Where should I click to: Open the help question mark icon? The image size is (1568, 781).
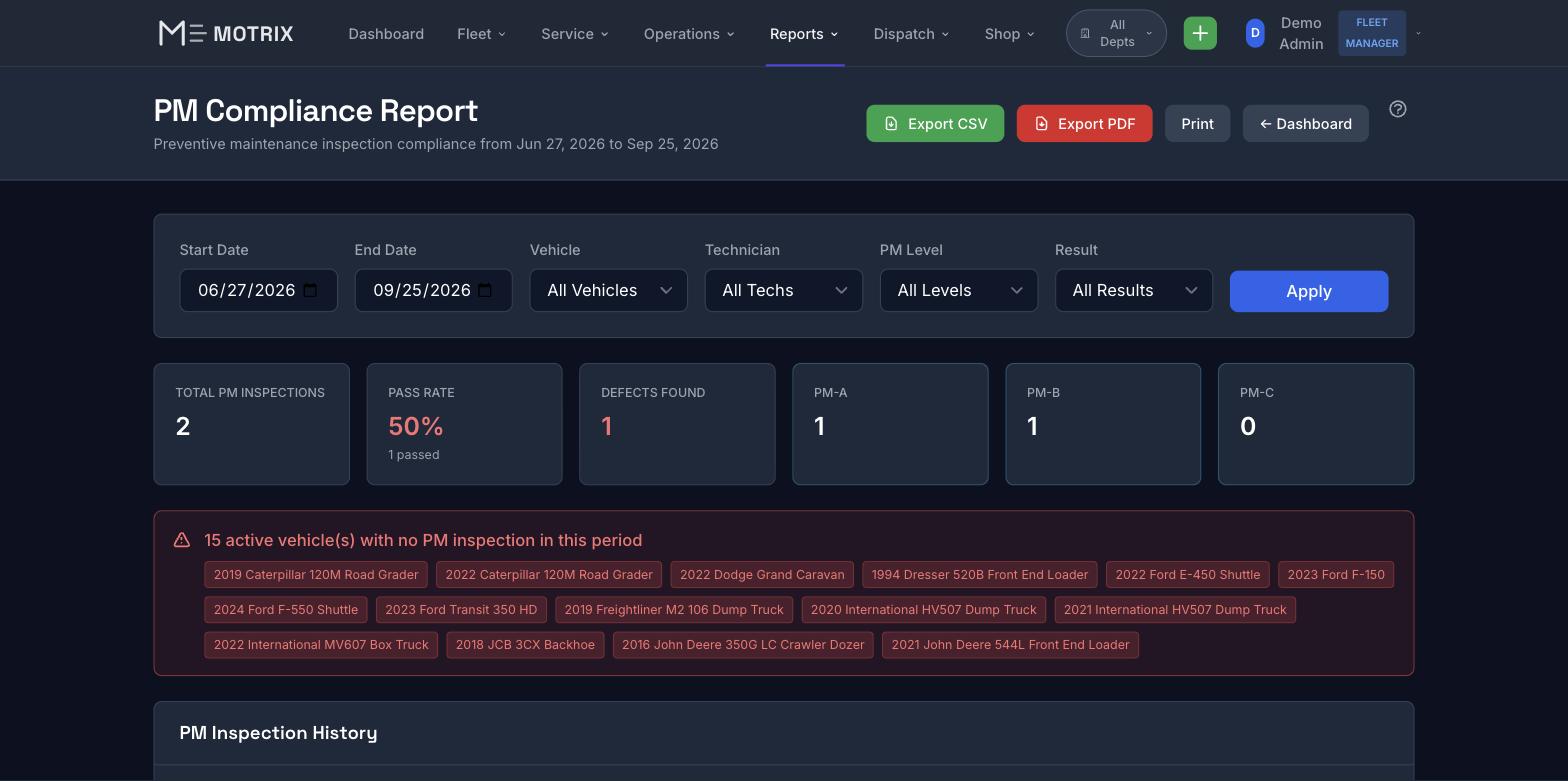[1398, 109]
